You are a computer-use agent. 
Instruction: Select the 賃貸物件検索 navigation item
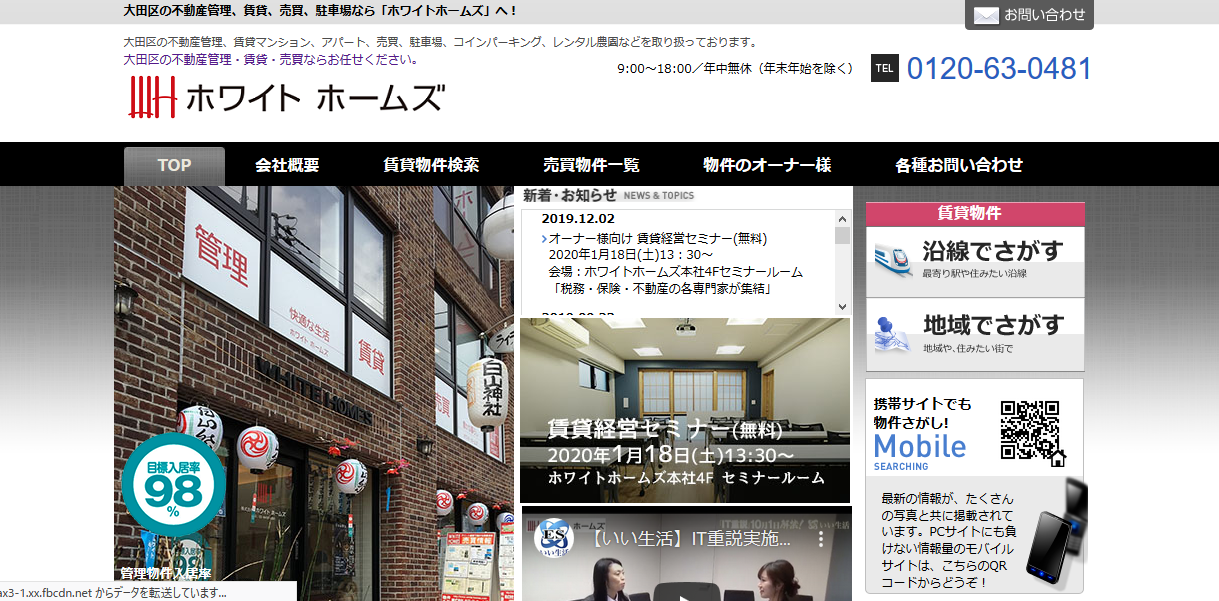[x=431, y=166]
